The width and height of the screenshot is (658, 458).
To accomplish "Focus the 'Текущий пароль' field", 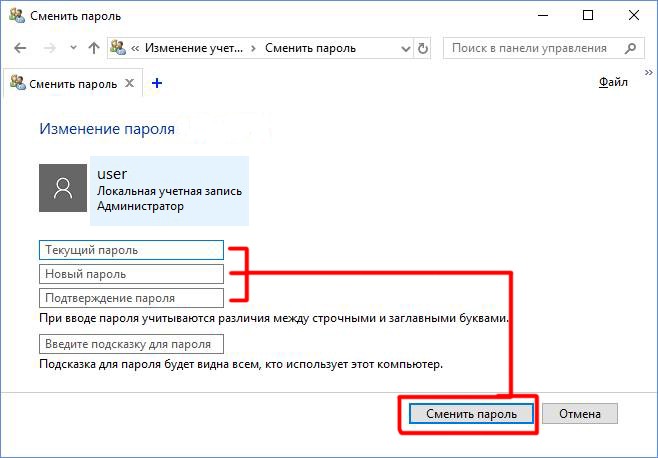I will (131, 250).
